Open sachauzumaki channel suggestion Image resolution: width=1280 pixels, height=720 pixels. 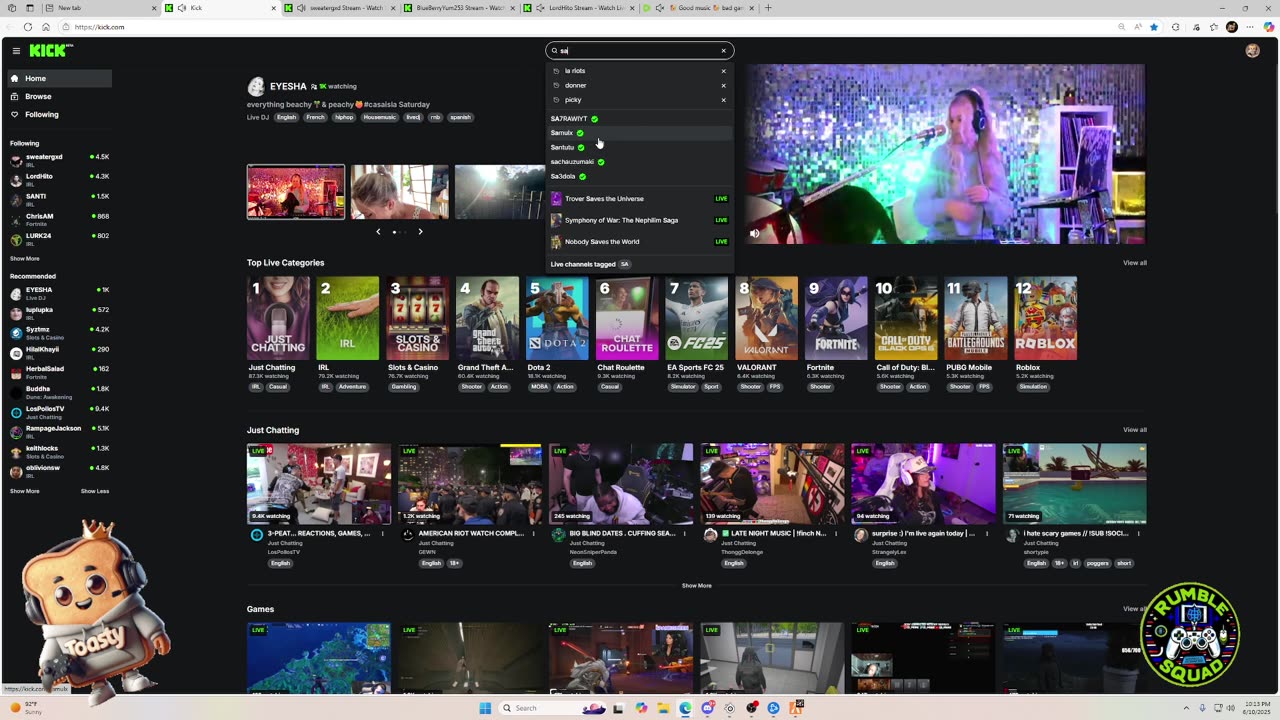[640, 162]
